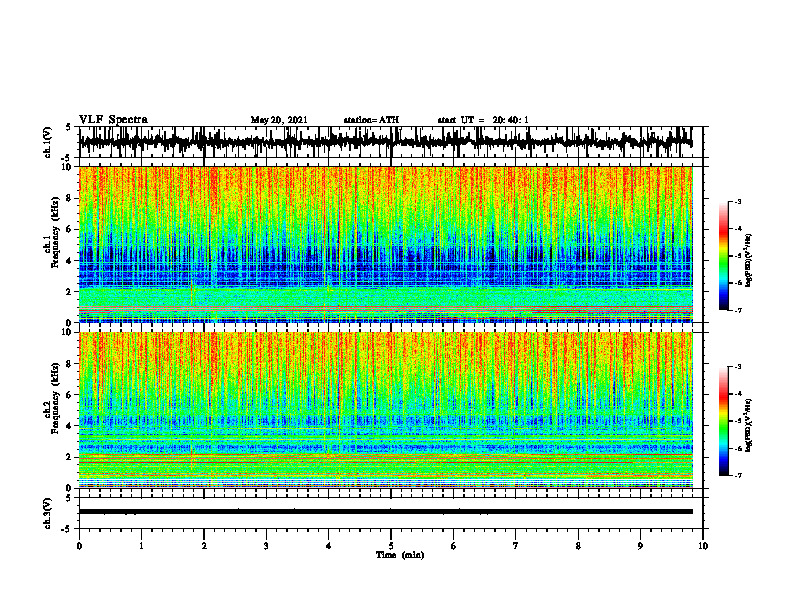Click the "-7" label on ch.1 color bar
The height and width of the screenshot is (612, 792).
point(738,310)
